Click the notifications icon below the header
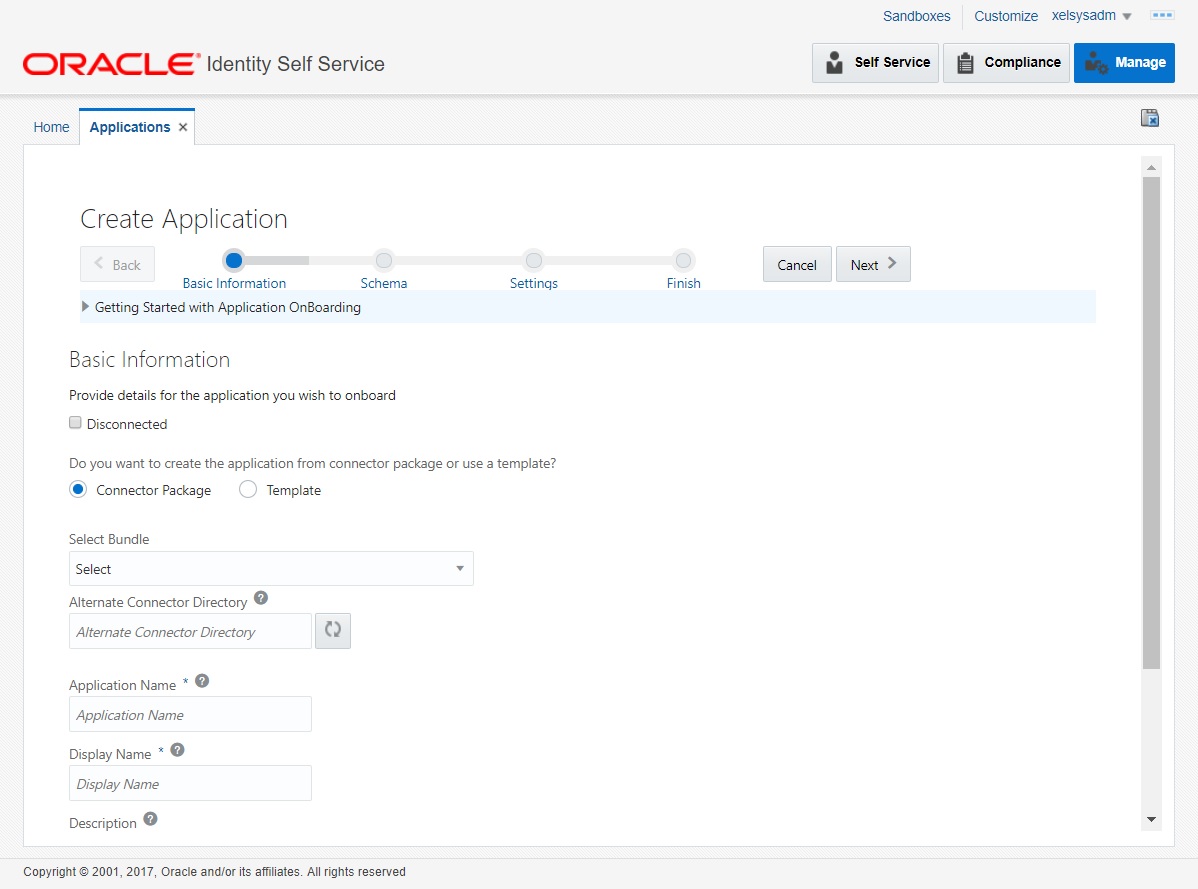1198x889 pixels. coord(1149,117)
